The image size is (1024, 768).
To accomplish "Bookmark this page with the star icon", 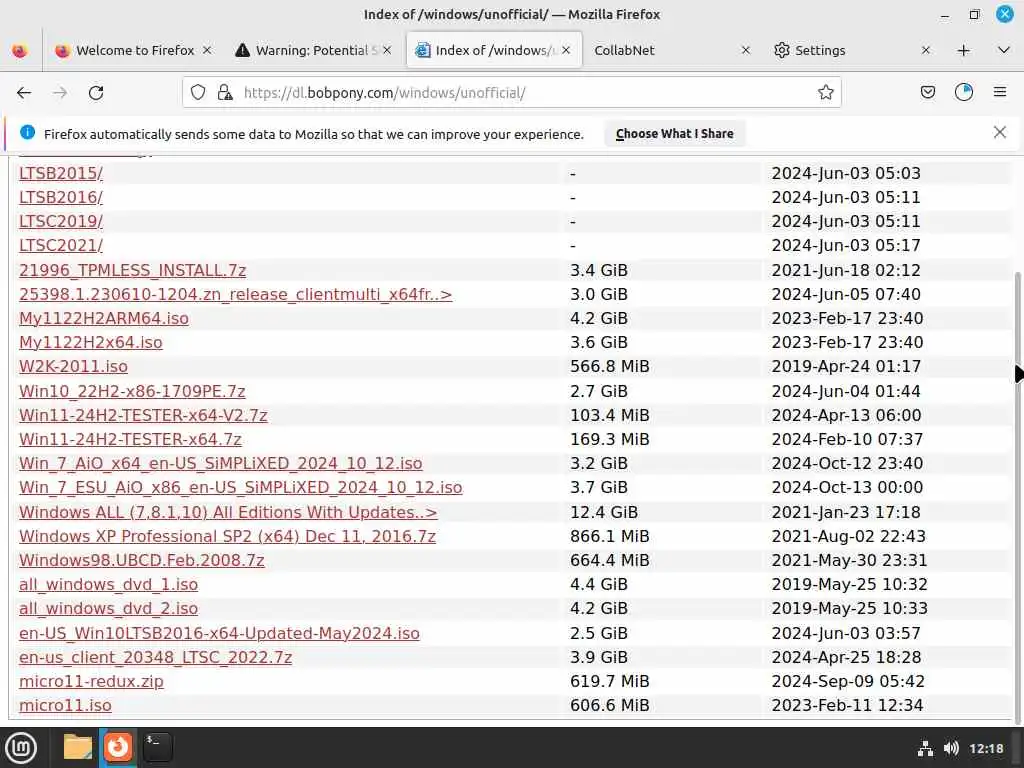I will 825,93.
